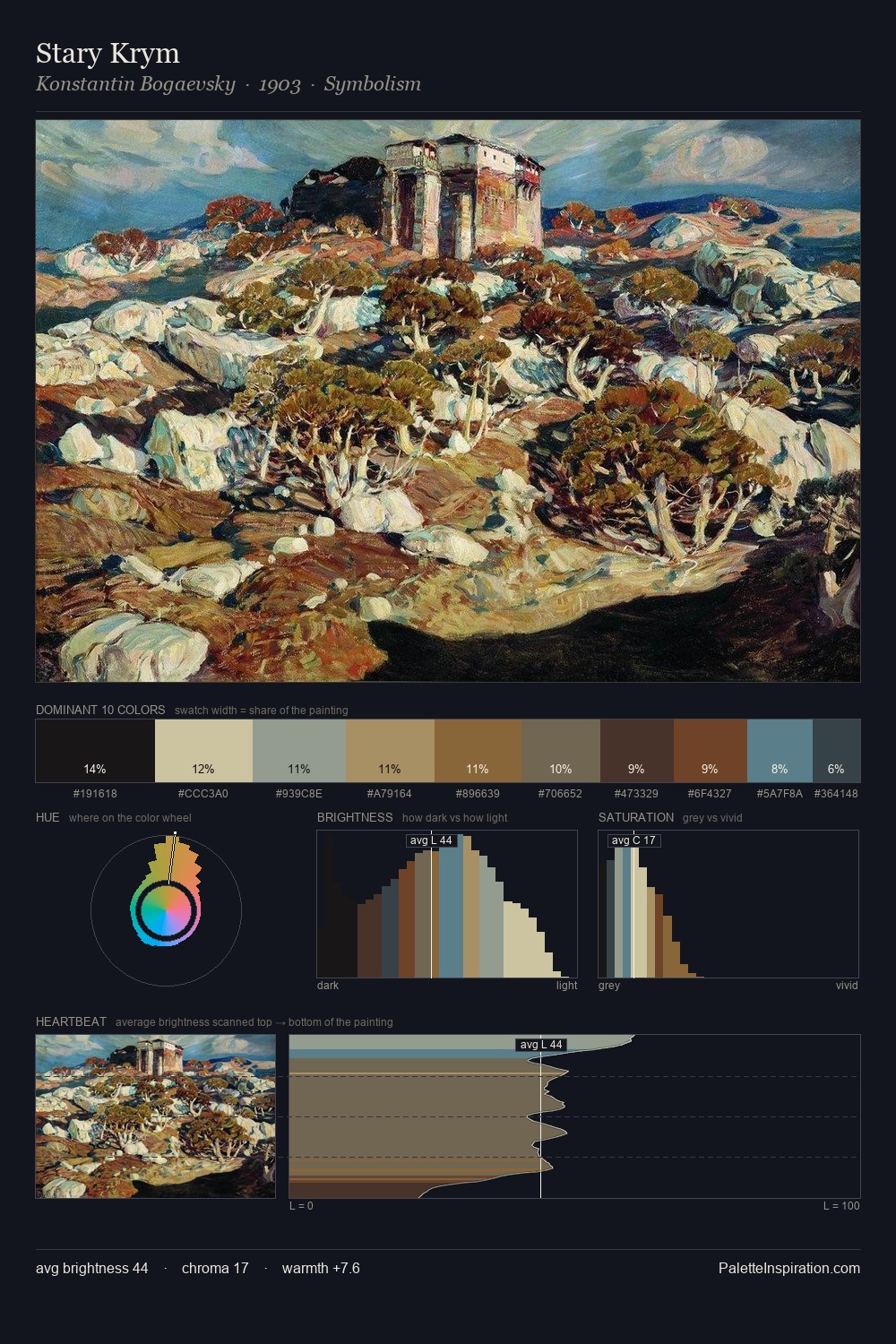This screenshot has width=896, height=1344.
Task: Click the 'BRIGHTNESS' section heading
Action: 355,817
